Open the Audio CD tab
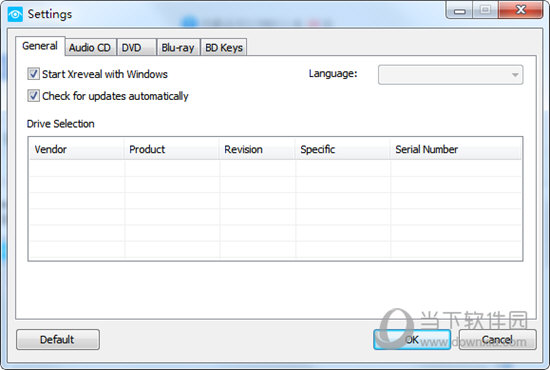This screenshot has height=370, width=550. [x=90, y=47]
